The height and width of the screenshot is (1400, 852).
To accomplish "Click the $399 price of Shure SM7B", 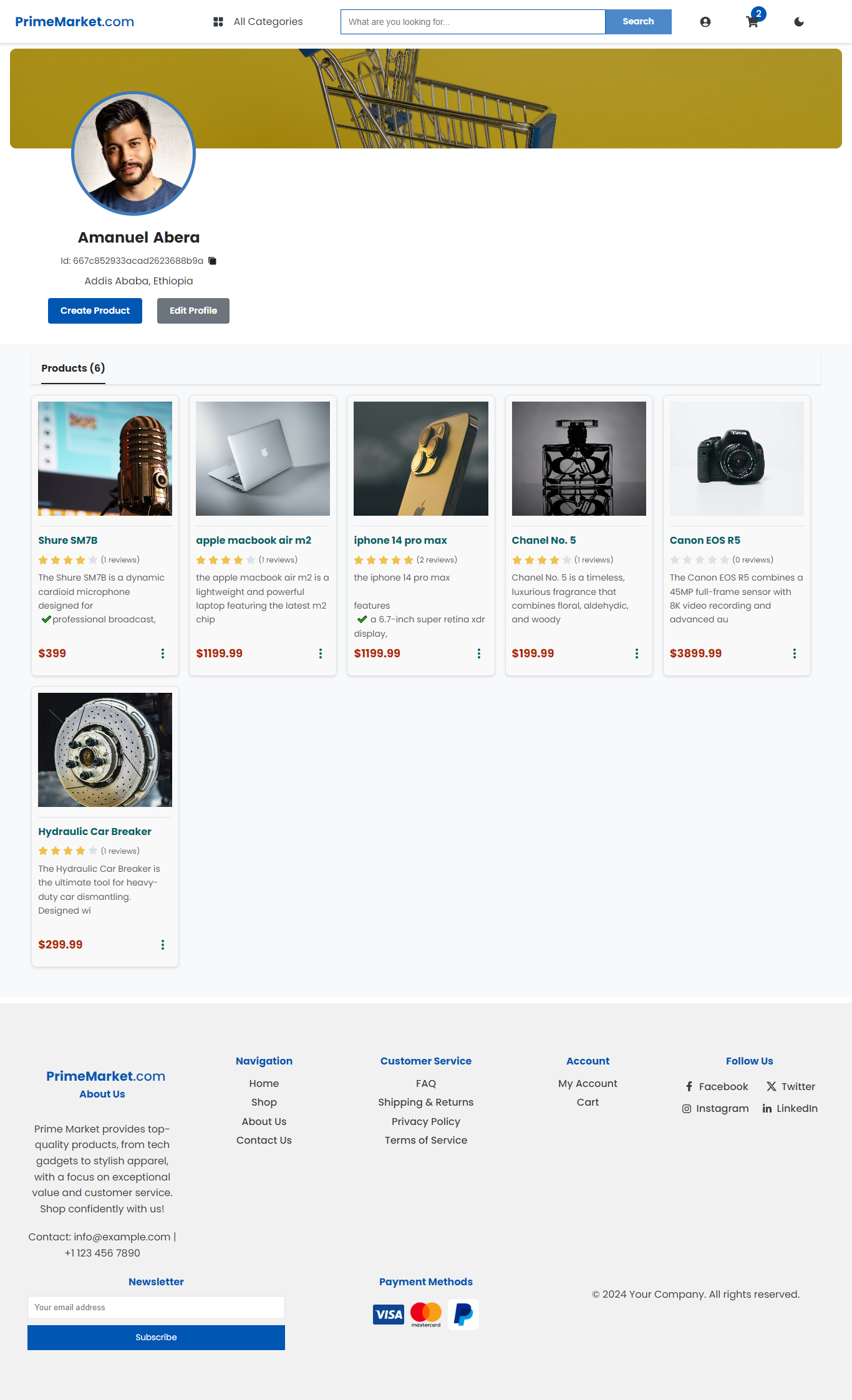I will pyautogui.click(x=52, y=654).
